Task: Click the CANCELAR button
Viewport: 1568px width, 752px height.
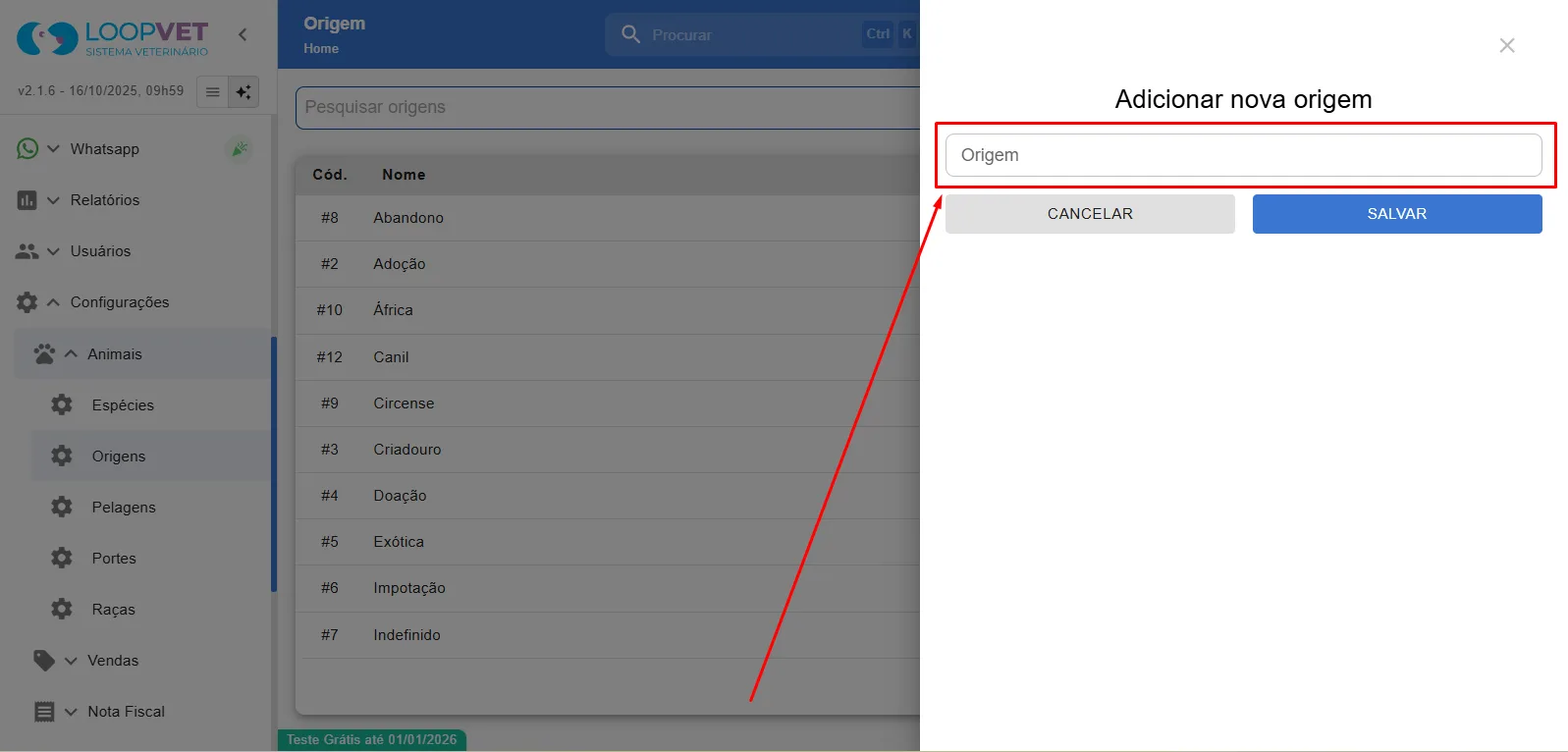Action: (x=1090, y=214)
